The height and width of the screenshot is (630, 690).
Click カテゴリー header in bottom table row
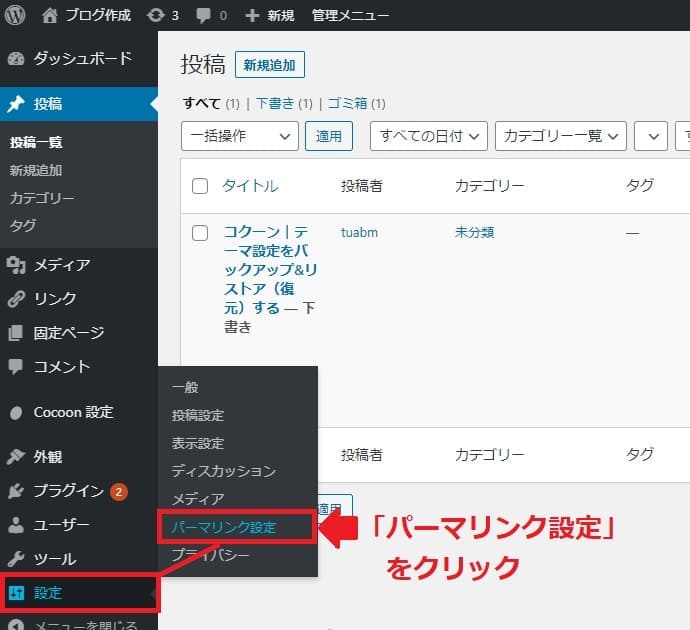pyautogui.click(x=489, y=454)
